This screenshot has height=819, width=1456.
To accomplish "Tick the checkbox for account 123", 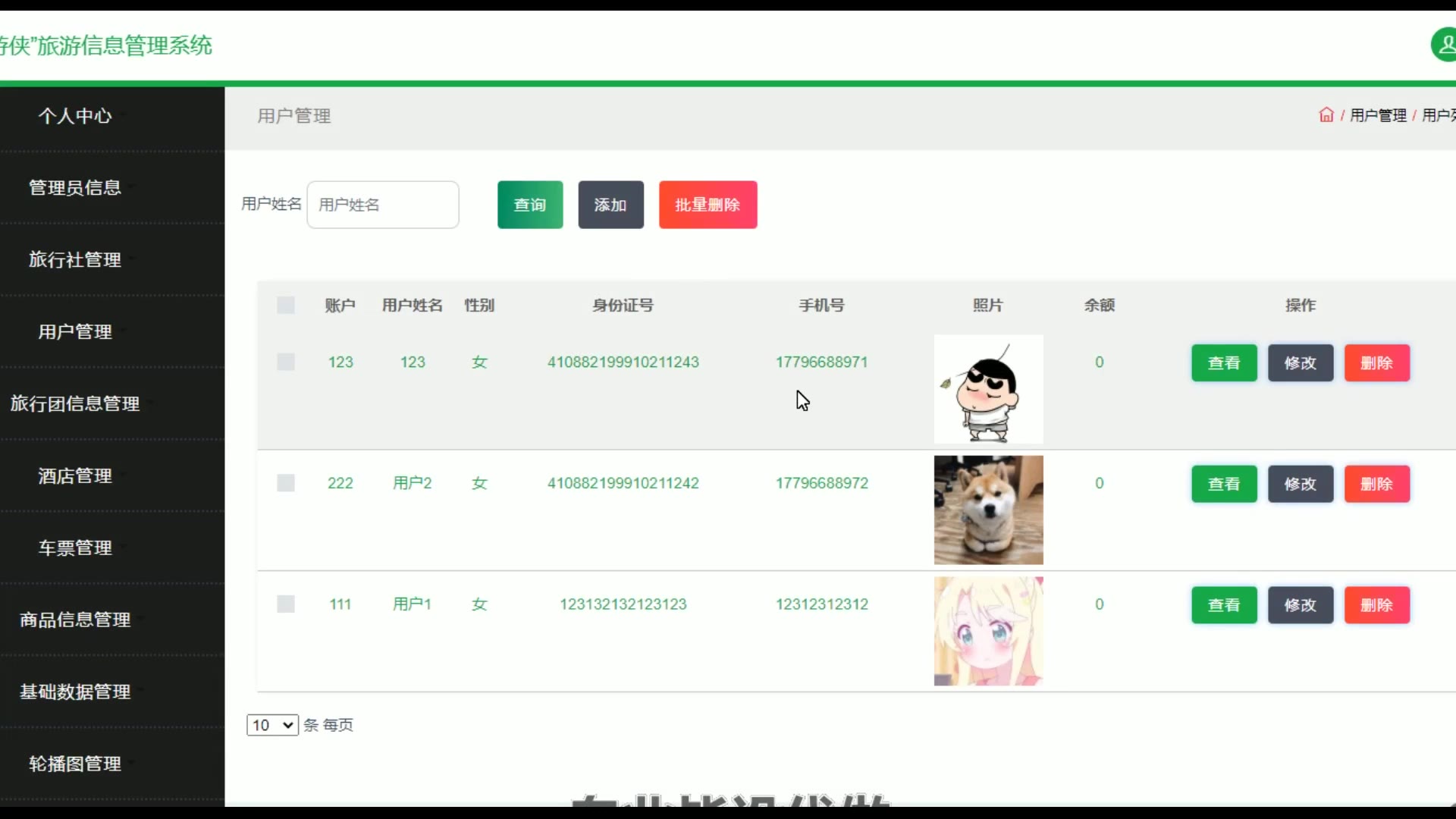I will pos(286,362).
